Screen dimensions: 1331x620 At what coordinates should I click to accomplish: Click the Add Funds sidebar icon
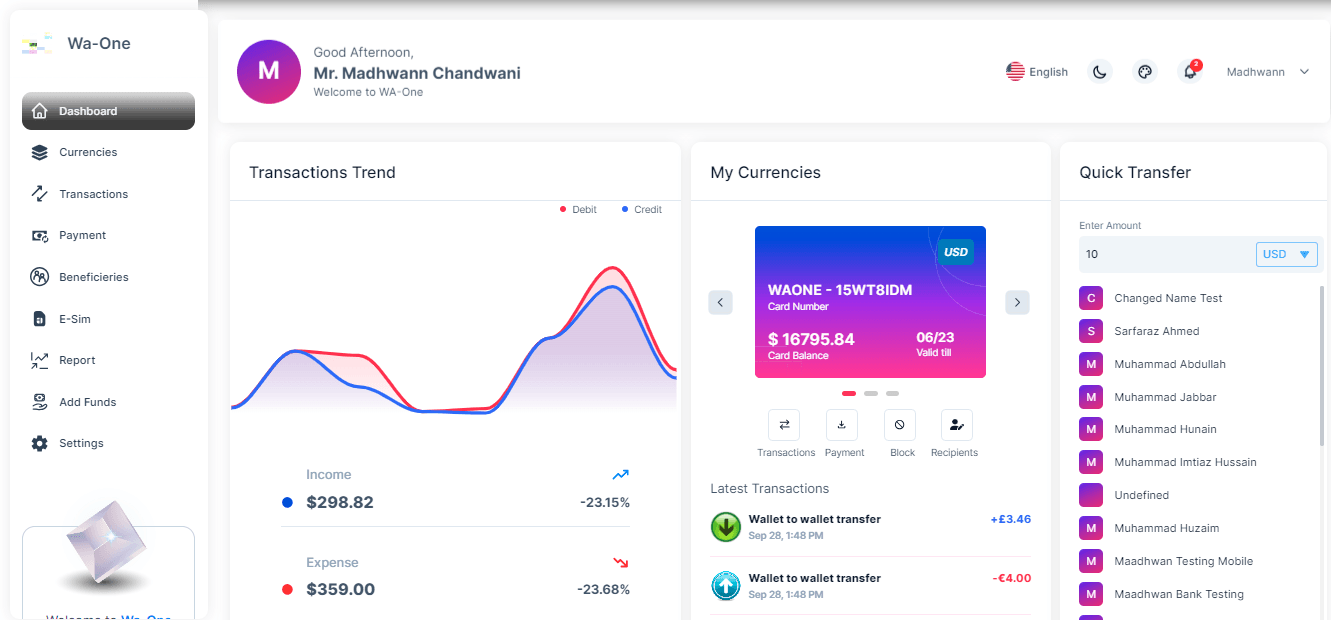[x=40, y=402]
